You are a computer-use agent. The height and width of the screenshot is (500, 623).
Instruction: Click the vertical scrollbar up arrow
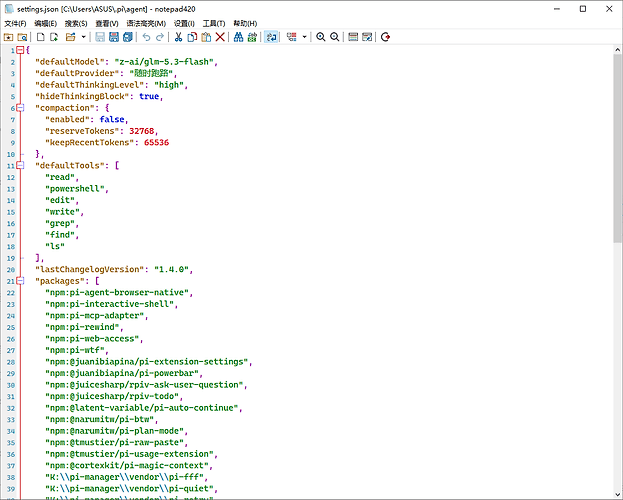617,50
